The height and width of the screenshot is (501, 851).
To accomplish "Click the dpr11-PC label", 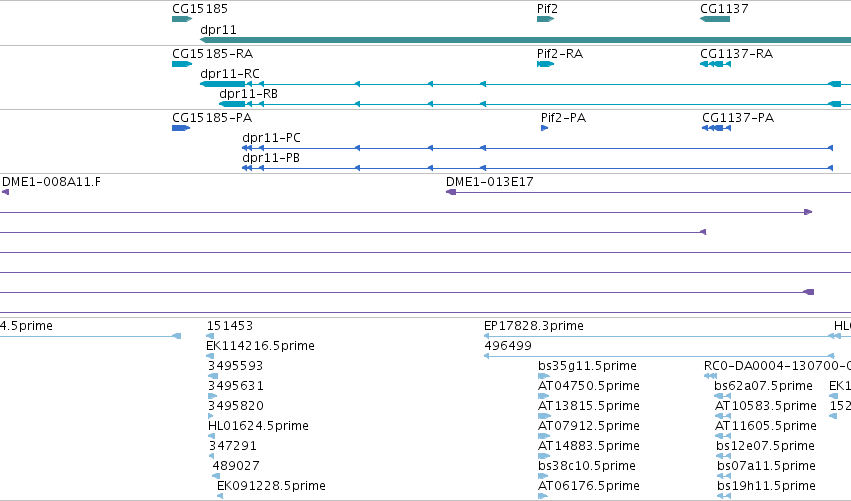I will click(271, 138).
